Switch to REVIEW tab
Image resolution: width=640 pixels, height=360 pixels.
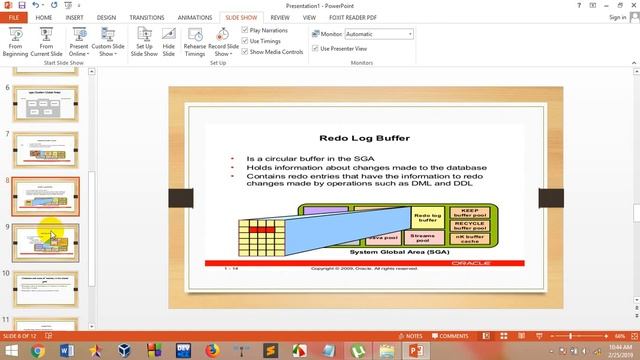(x=280, y=18)
